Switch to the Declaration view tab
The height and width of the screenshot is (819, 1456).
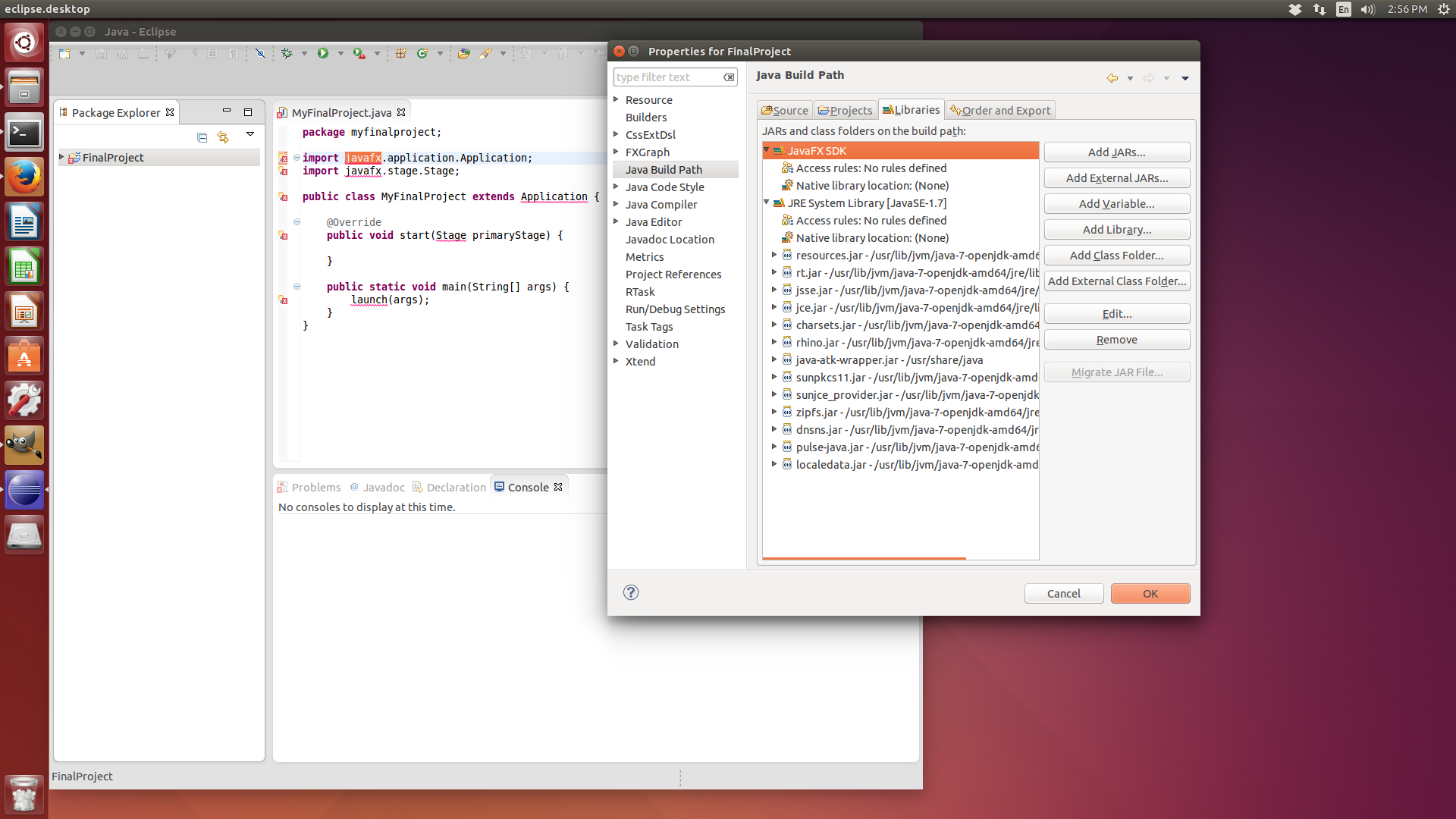point(449,487)
